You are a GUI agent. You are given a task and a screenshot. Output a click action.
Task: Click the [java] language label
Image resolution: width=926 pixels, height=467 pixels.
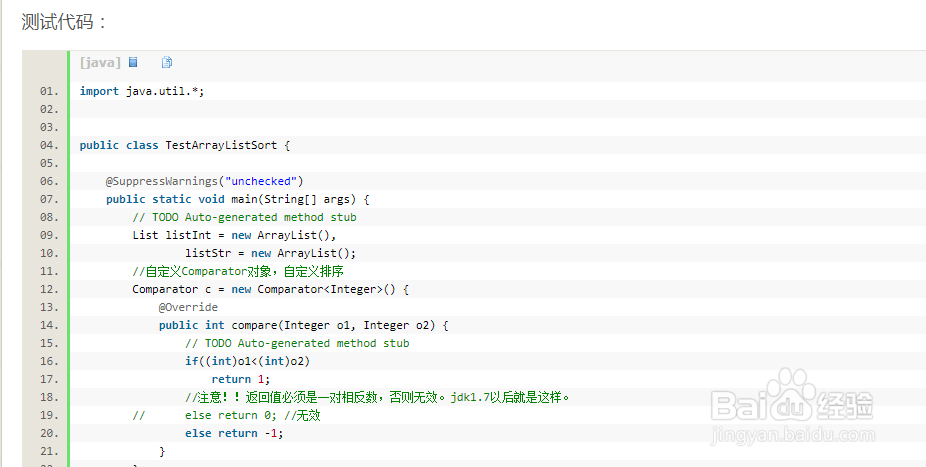(x=100, y=62)
